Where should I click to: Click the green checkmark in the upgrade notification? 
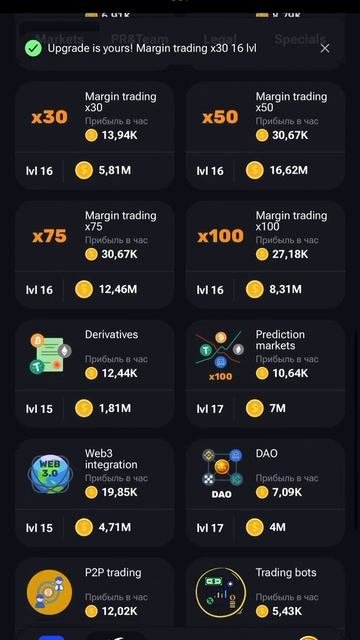(x=33, y=49)
